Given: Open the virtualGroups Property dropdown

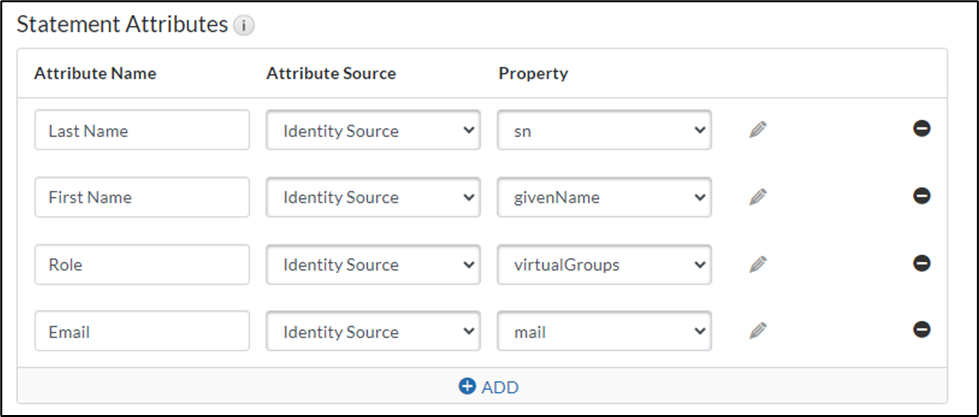Looking at the screenshot, I should tap(604, 264).
